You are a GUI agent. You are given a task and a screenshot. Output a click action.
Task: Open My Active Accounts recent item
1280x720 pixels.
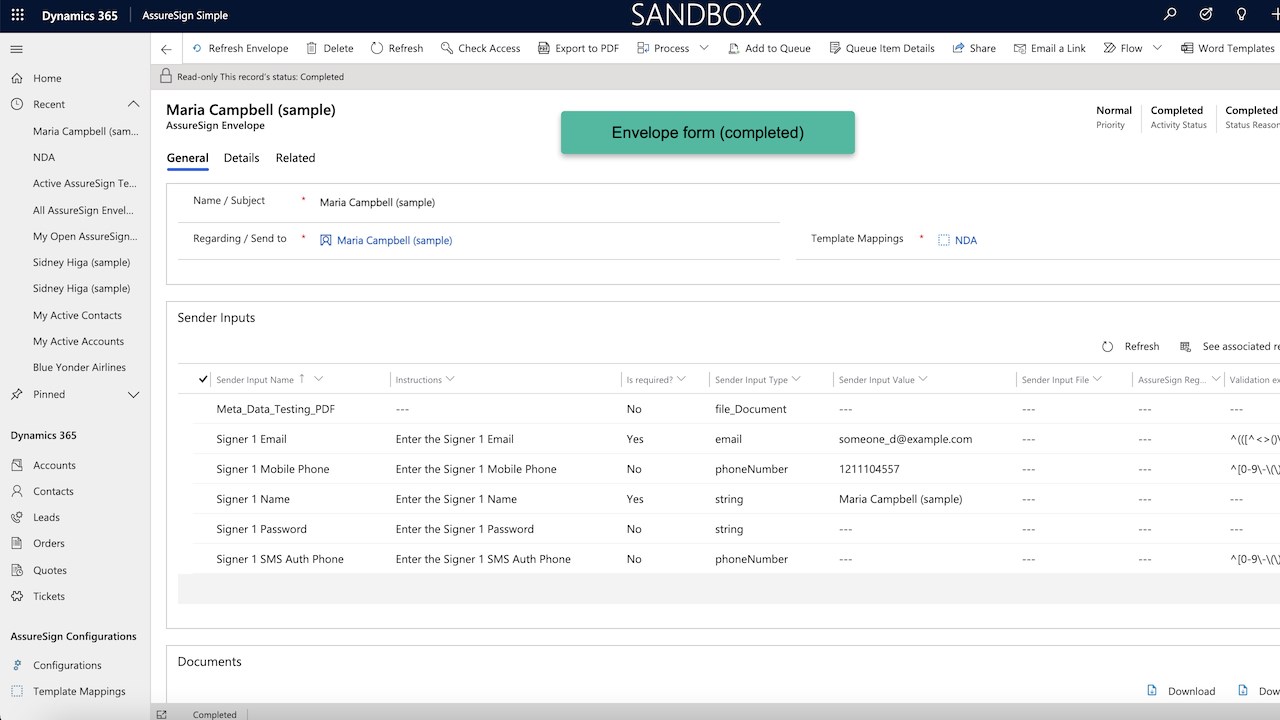[78, 341]
